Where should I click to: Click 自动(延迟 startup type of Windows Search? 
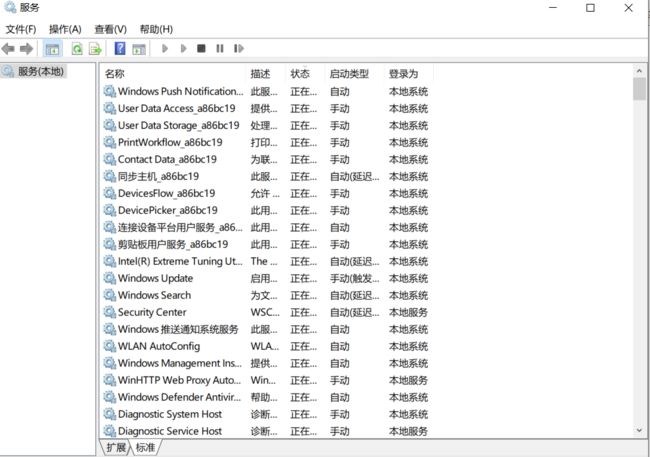click(x=354, y=295)
